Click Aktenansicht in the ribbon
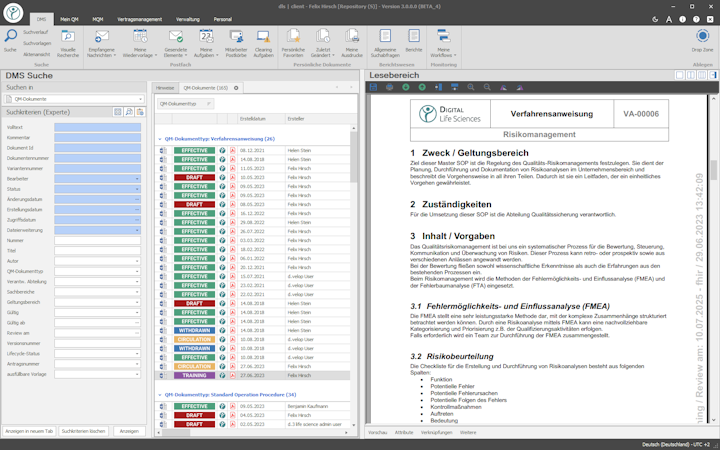 coord(36,54)
